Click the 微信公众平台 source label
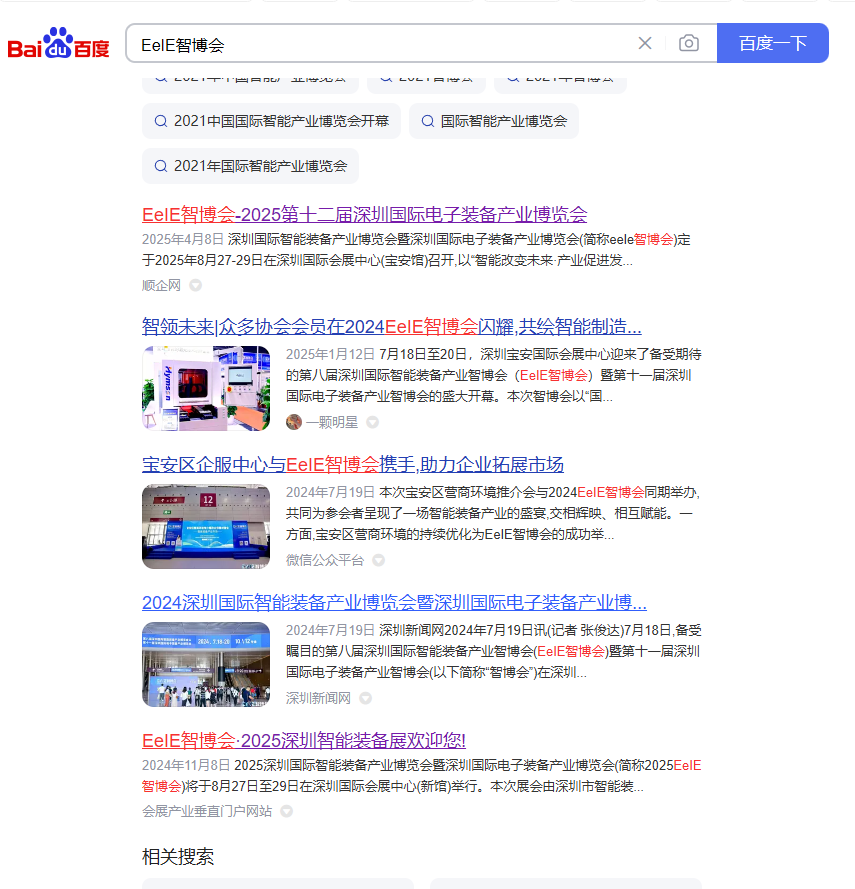 pyautogui.click(x=325, y=560)
